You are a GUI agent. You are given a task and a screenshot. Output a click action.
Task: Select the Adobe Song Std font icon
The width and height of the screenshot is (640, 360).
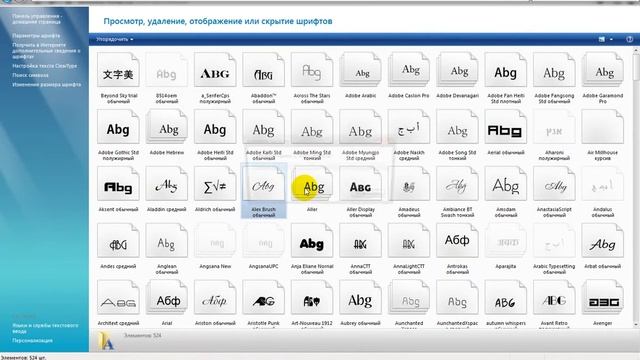457,127
